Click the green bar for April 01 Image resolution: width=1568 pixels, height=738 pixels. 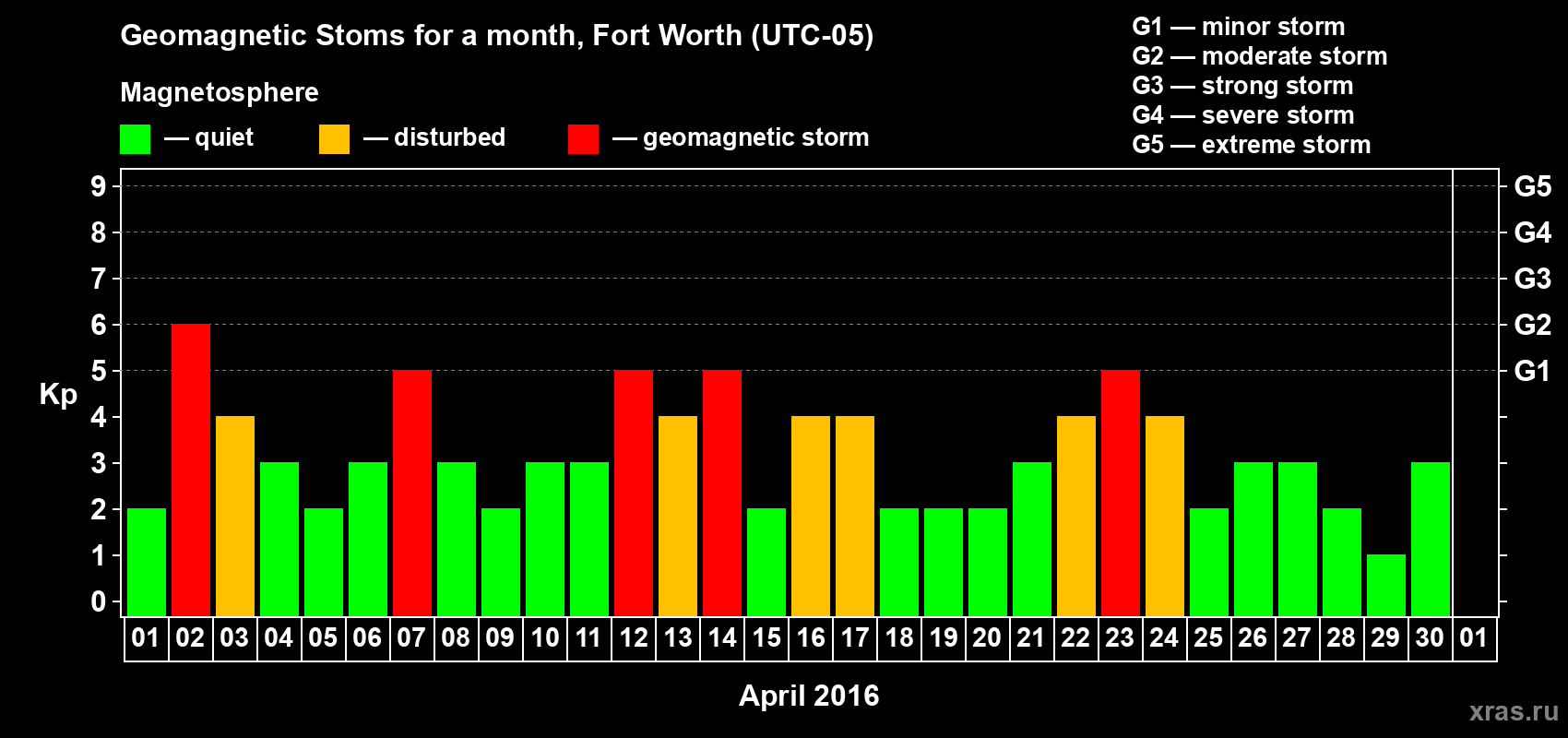pos(147,563)
